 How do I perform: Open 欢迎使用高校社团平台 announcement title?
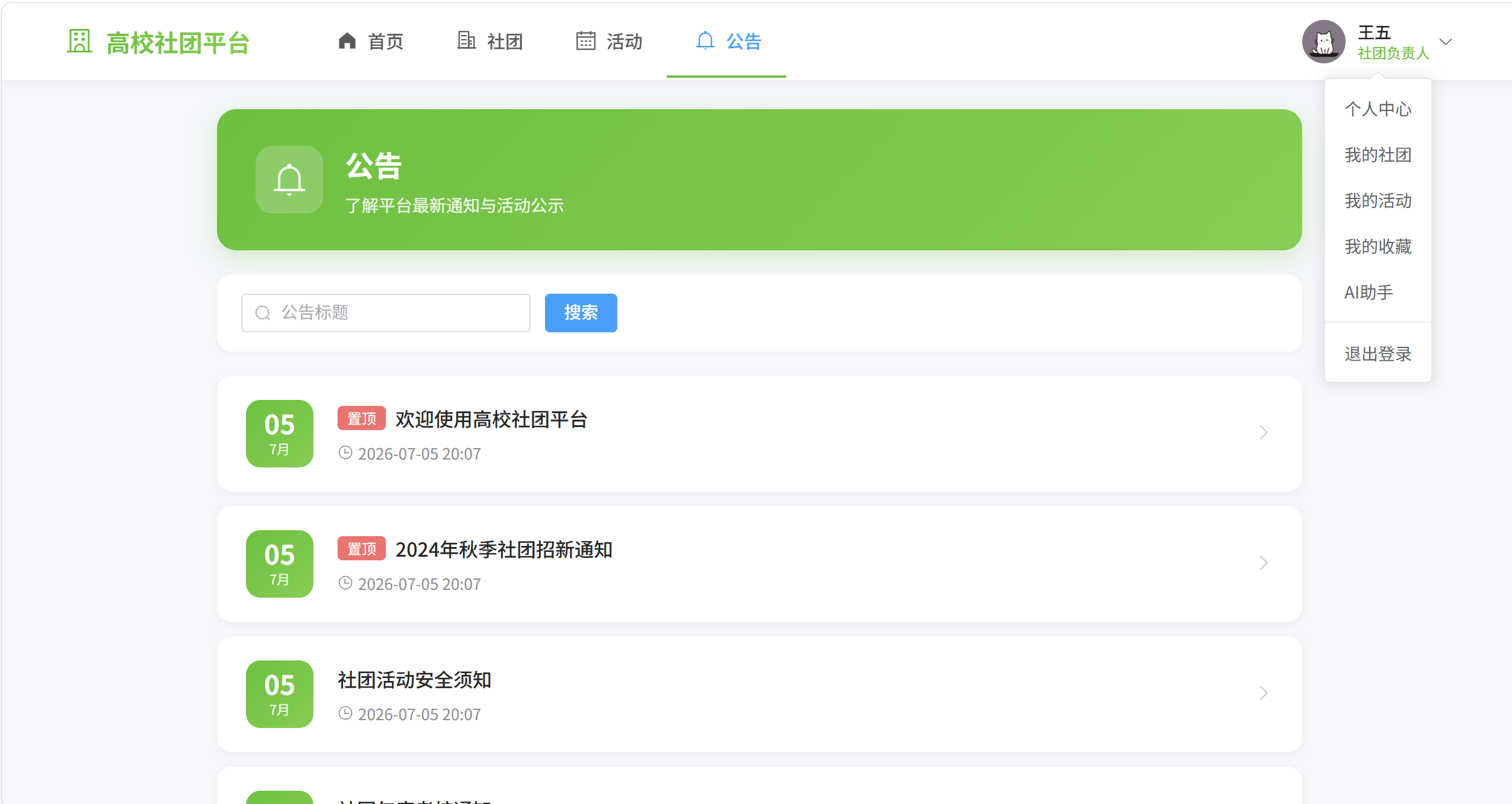(491, 419)
